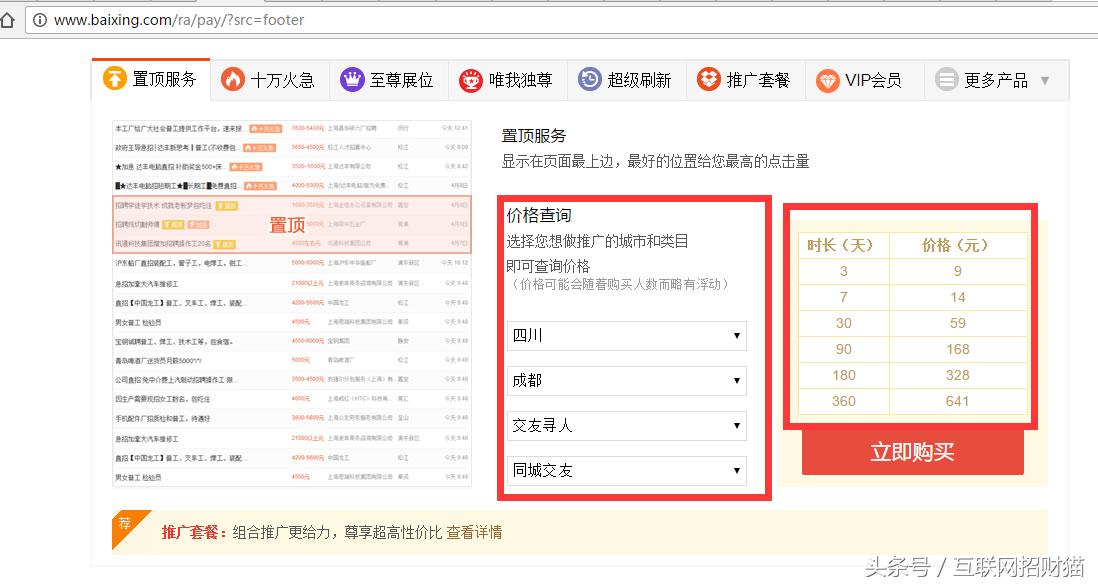Click the red 唯我独尊 icon

(471, 80)
